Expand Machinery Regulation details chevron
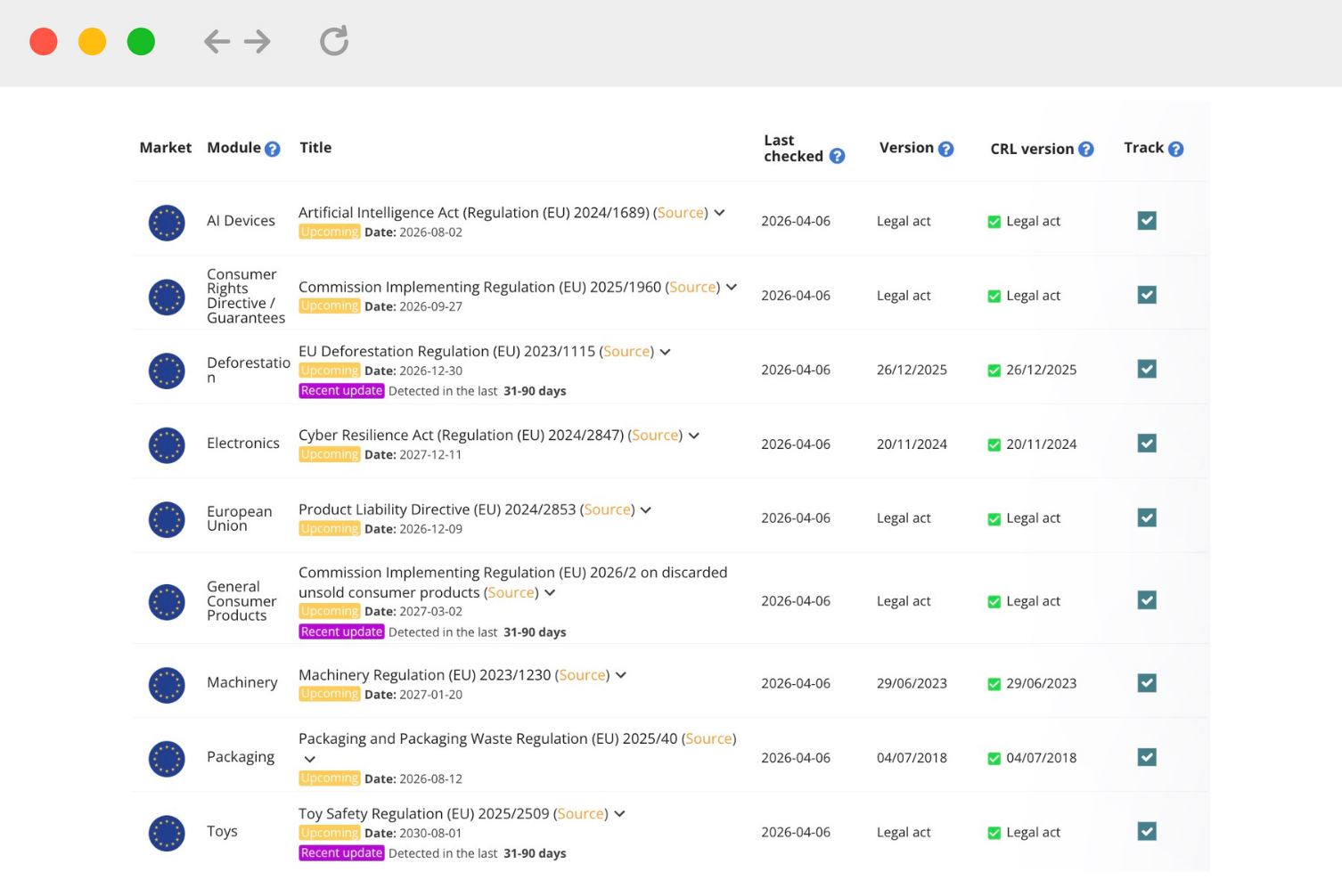Screen dimensions: 1342x896 (x=621, y=676)
